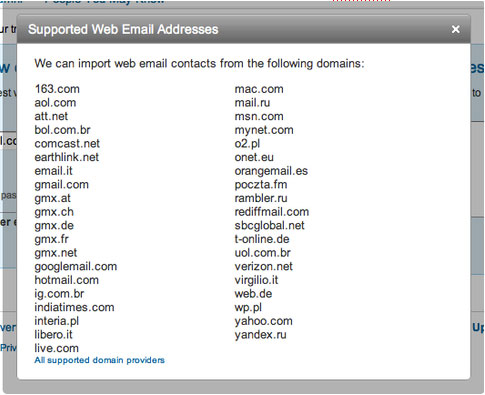Screen dimensions: 485x395
Task: Click the rediffmail.com domain text
Action: (x=272, y=212)
